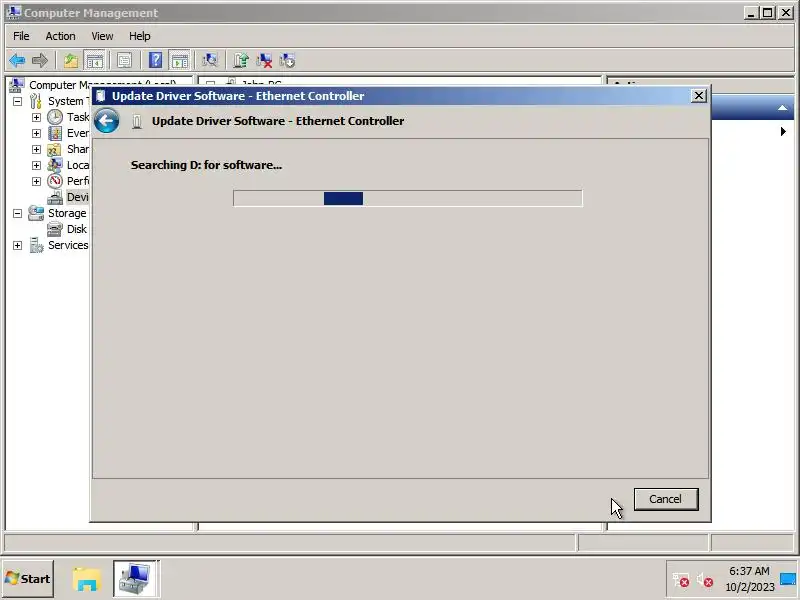Close the Update Driver Software dialog
800x600 pixels.
click(698, 95)
